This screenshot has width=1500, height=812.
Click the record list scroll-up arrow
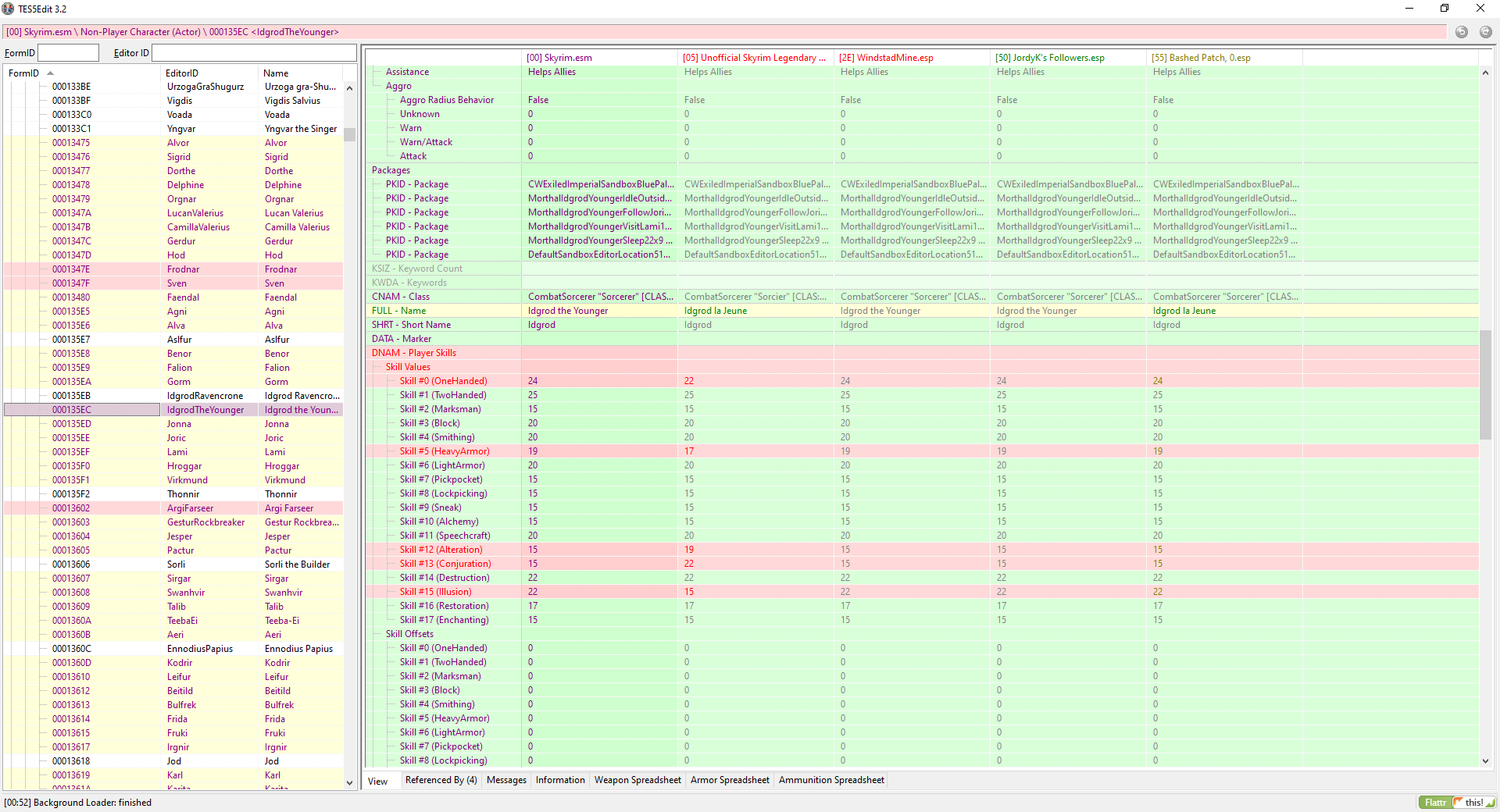pyautogui.click(x=349, y=87)
